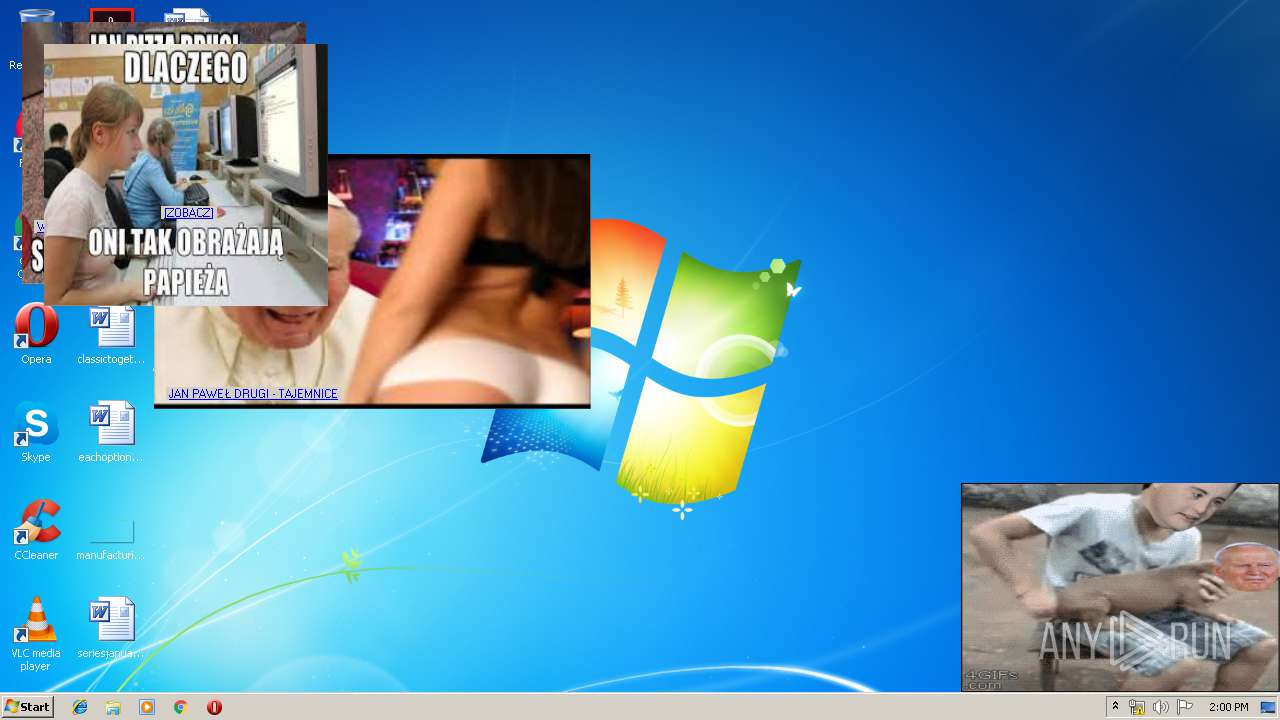1280x720 pixels.
Task: Open Windows Media Player from the taskbar
Action: pyautogui.click(x=147, y=707)
